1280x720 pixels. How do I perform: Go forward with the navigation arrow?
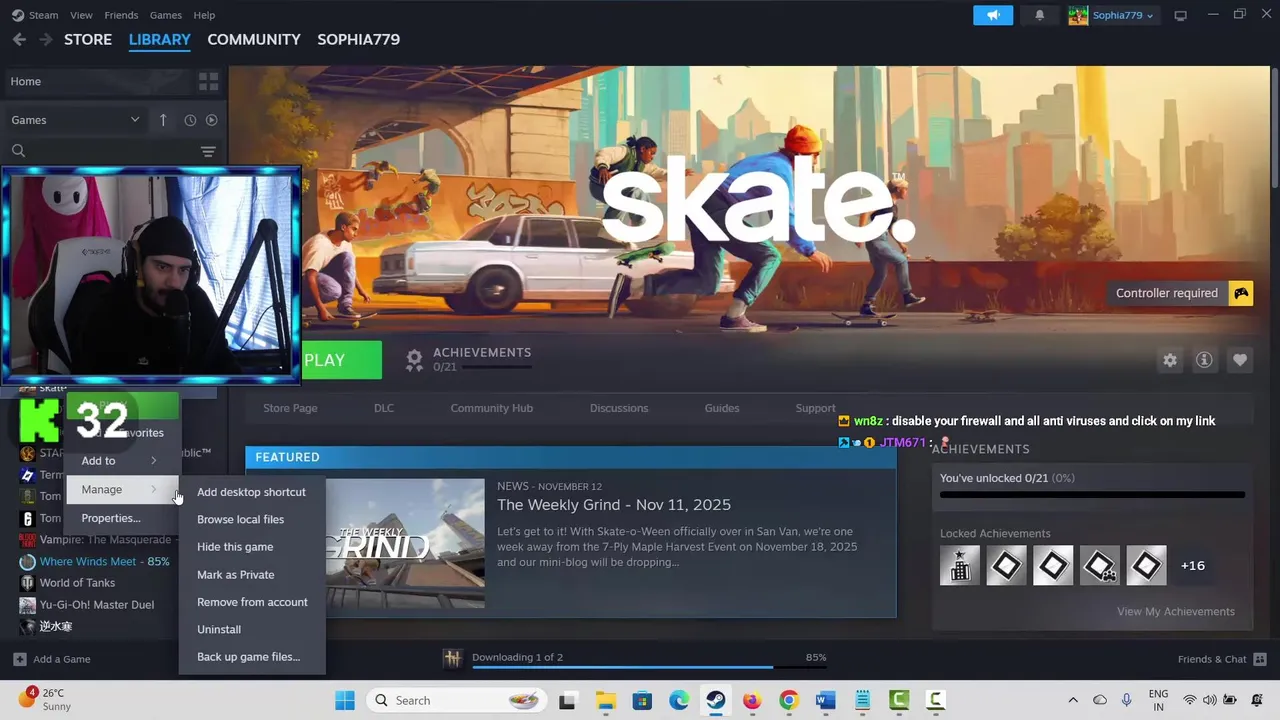45,40
